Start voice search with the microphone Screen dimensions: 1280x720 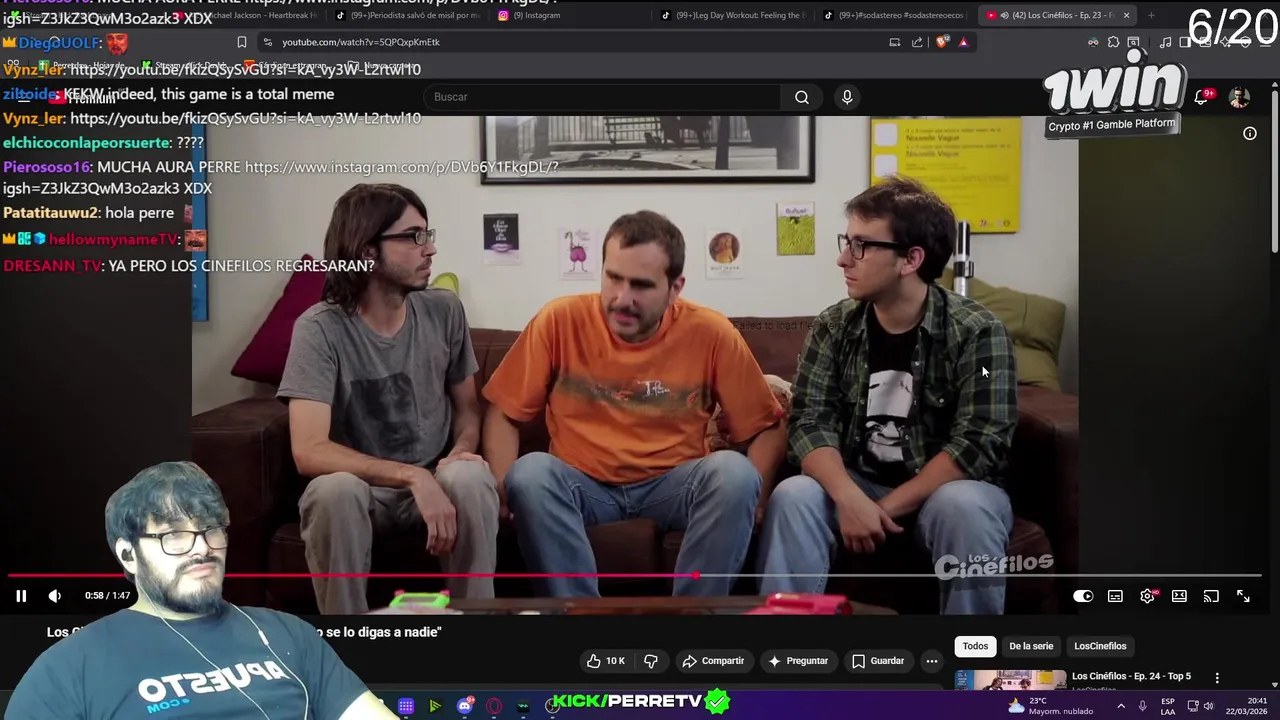pos(847,97)
